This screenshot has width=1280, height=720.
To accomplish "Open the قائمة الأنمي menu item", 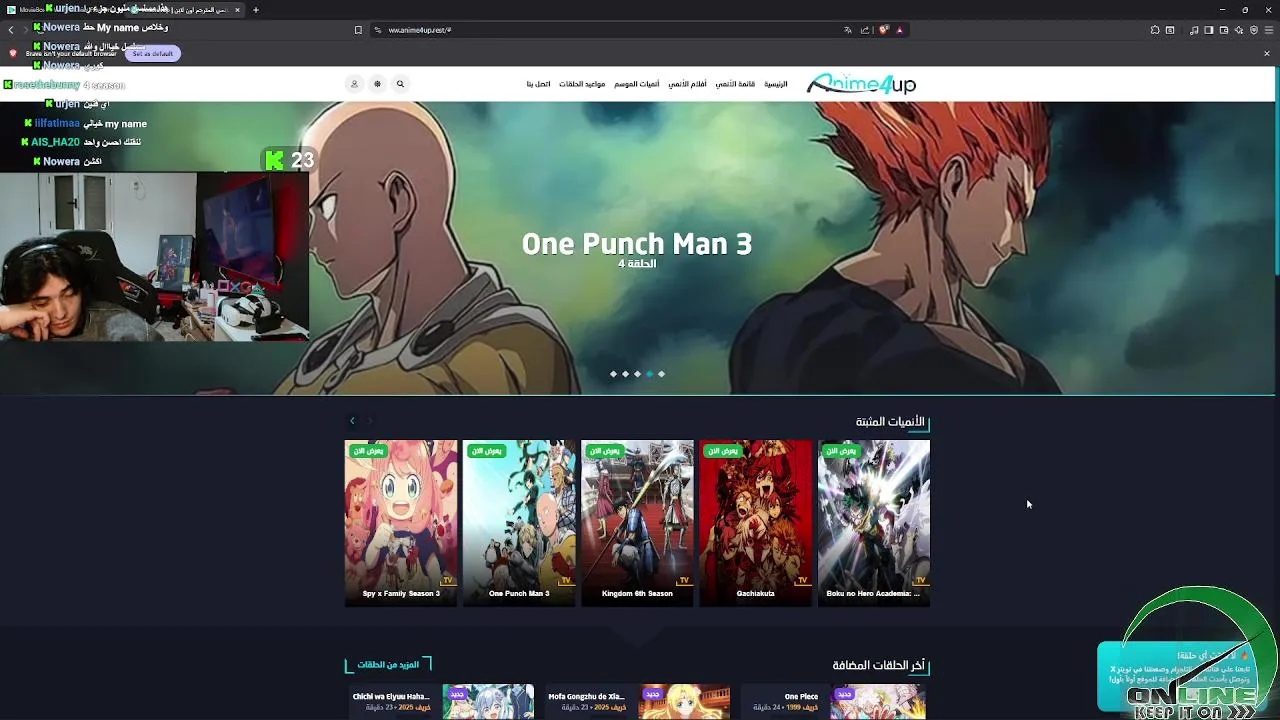I will [x=735, y=84].
